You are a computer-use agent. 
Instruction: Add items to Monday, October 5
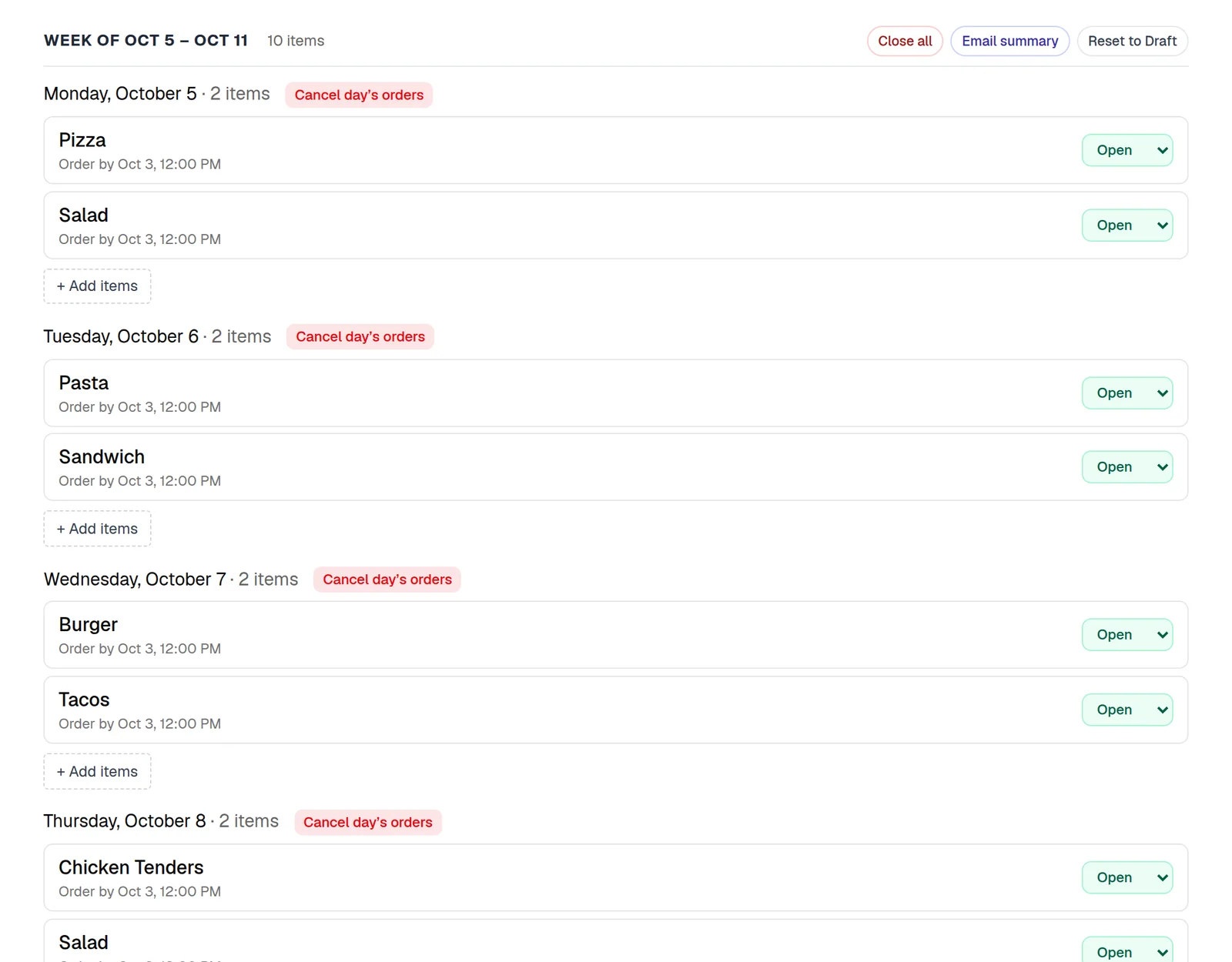97,286
